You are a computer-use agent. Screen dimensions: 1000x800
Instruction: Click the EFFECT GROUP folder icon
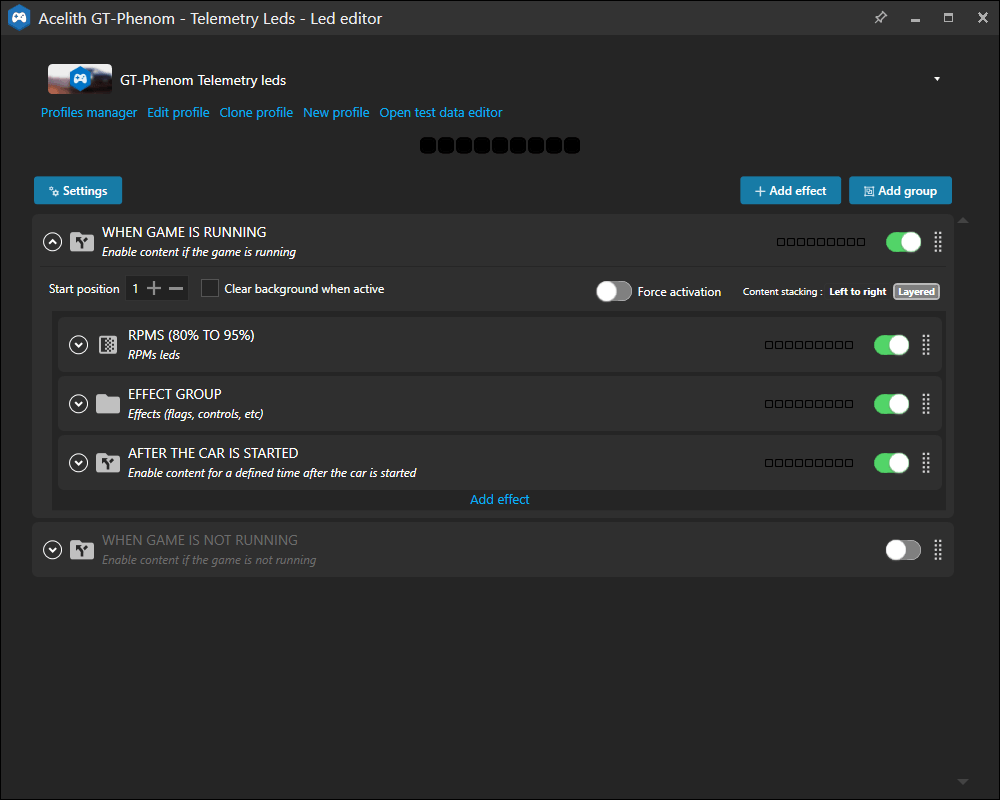coord(107,404)
